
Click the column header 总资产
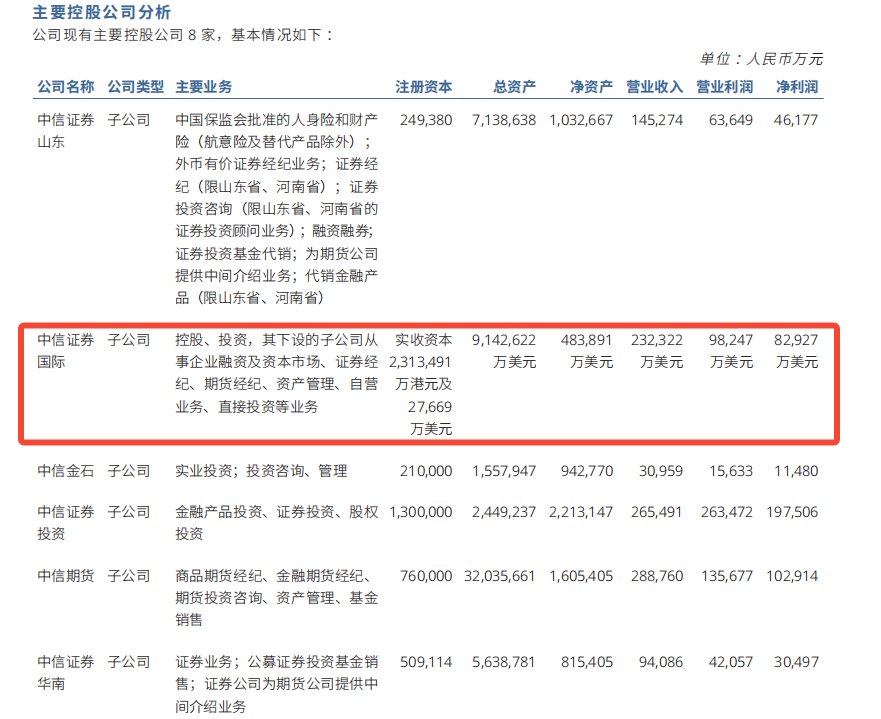515,87
